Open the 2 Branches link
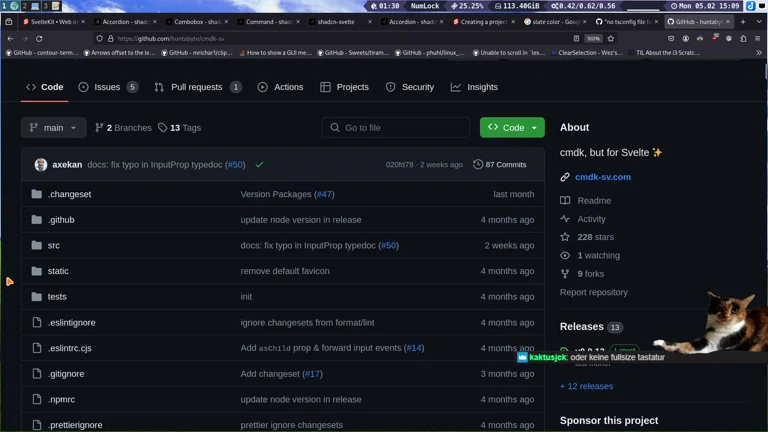 pyautogui.click(x=123, y=128)
